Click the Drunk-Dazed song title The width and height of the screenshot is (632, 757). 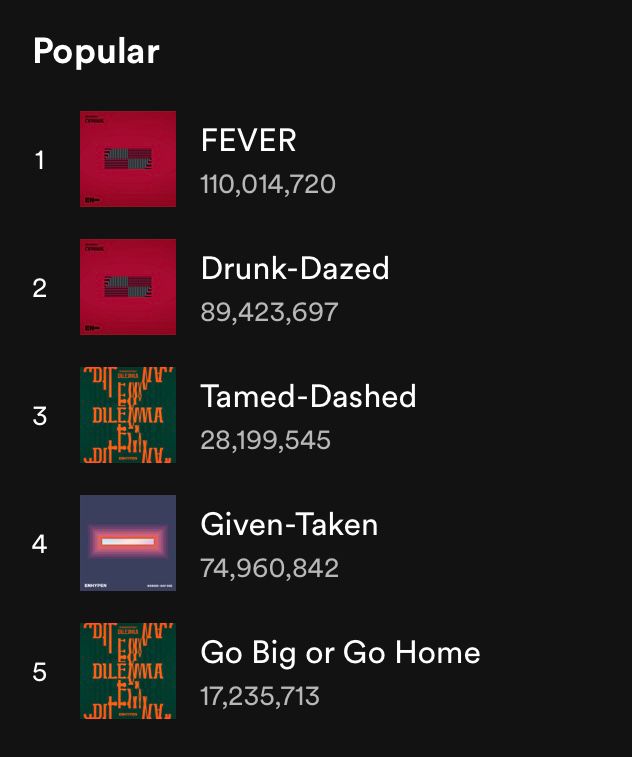click(x=295, y=268)
